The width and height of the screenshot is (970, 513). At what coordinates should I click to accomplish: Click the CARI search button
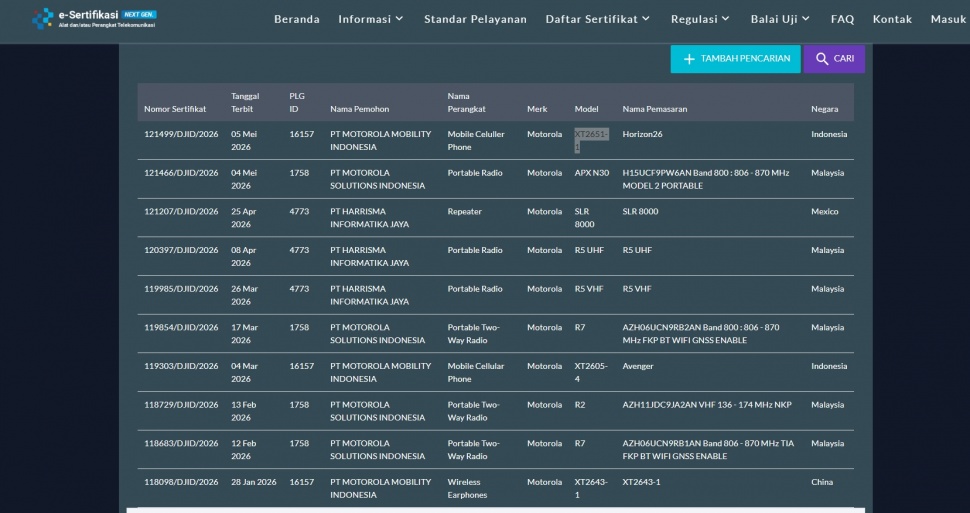[834, 59]
